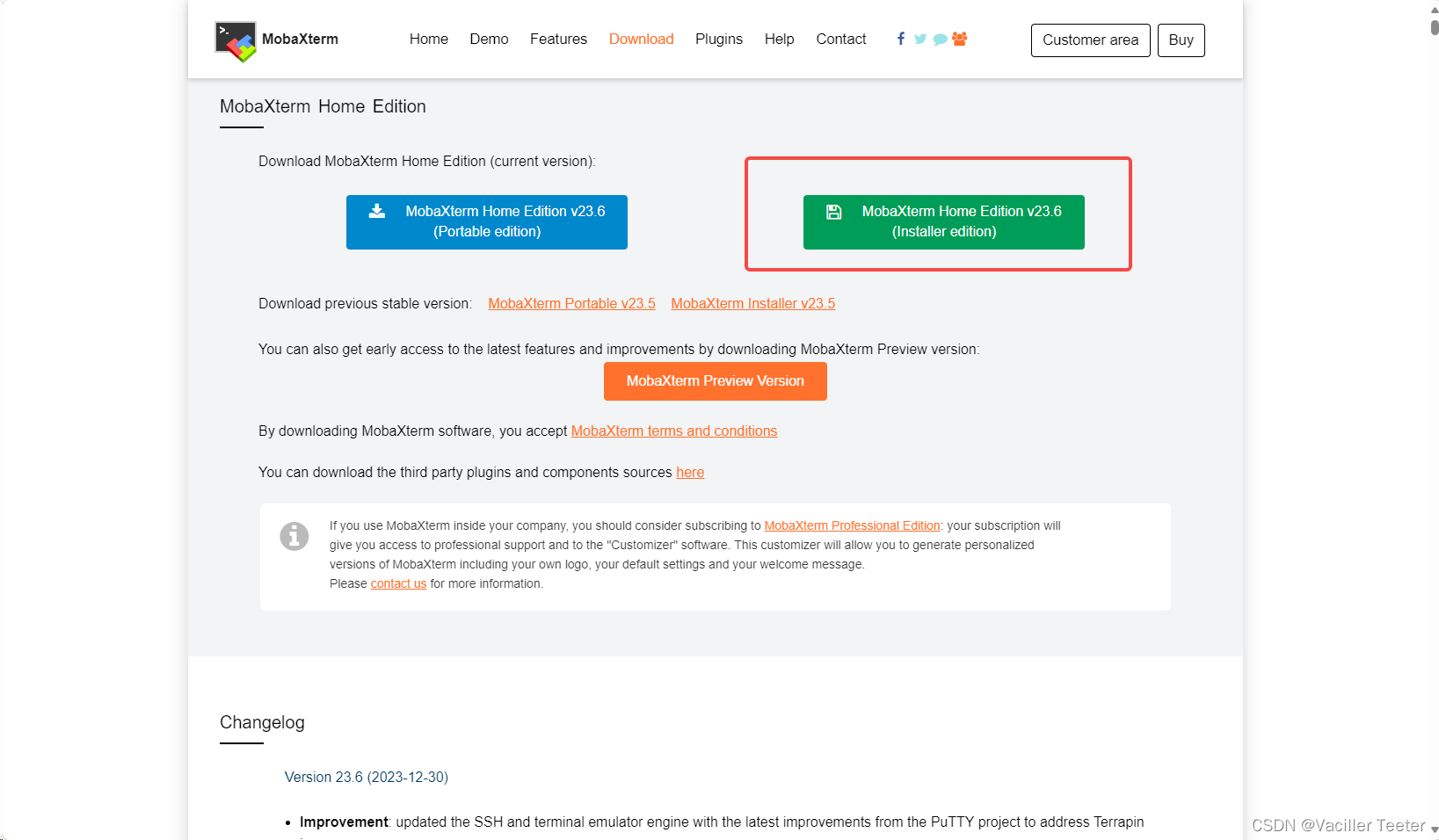1439x840 pixels.
Task: Click the MobaXterm brand name text
Action: coord(300,39)
